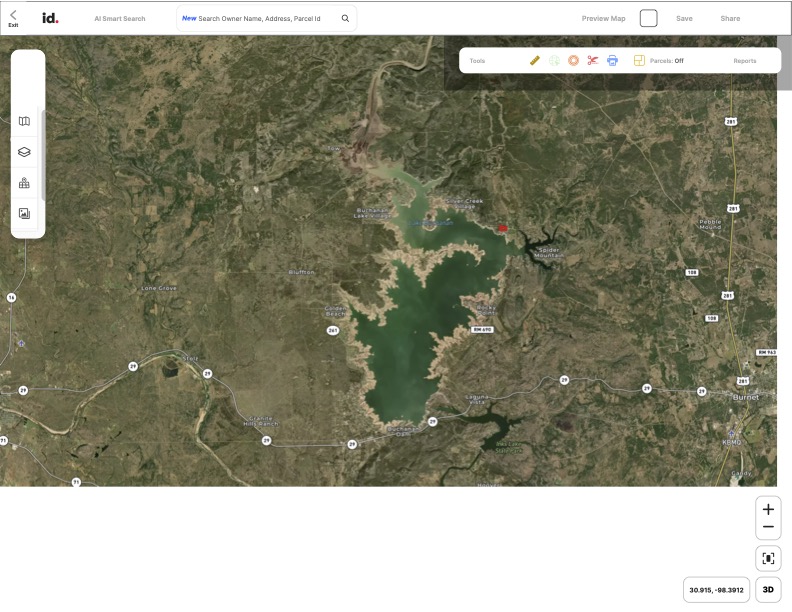Viewport: 792px width, 612px height.
Task: Switch the map to 3D view
Action: point(768,590)
